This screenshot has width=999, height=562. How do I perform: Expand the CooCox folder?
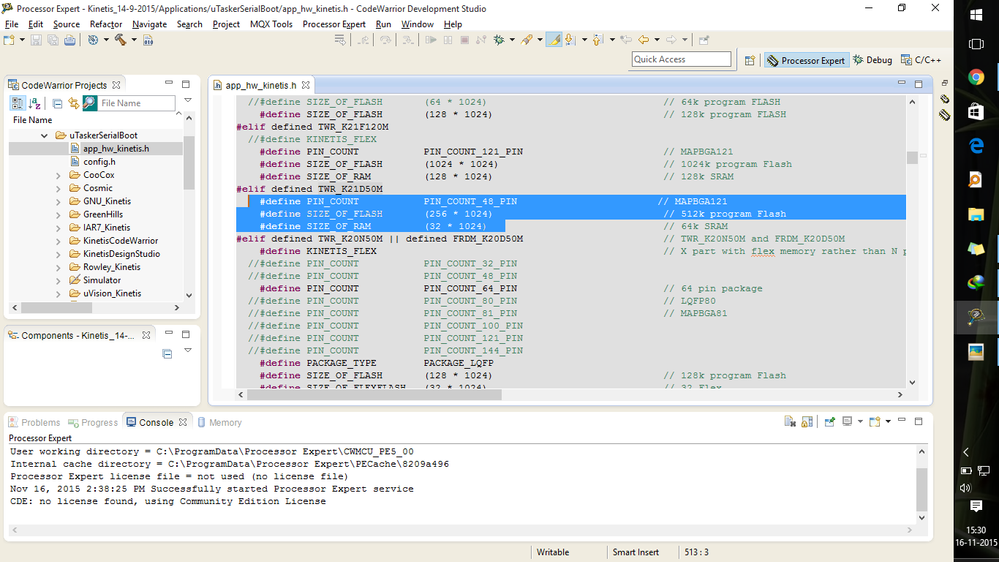(58, 175)
